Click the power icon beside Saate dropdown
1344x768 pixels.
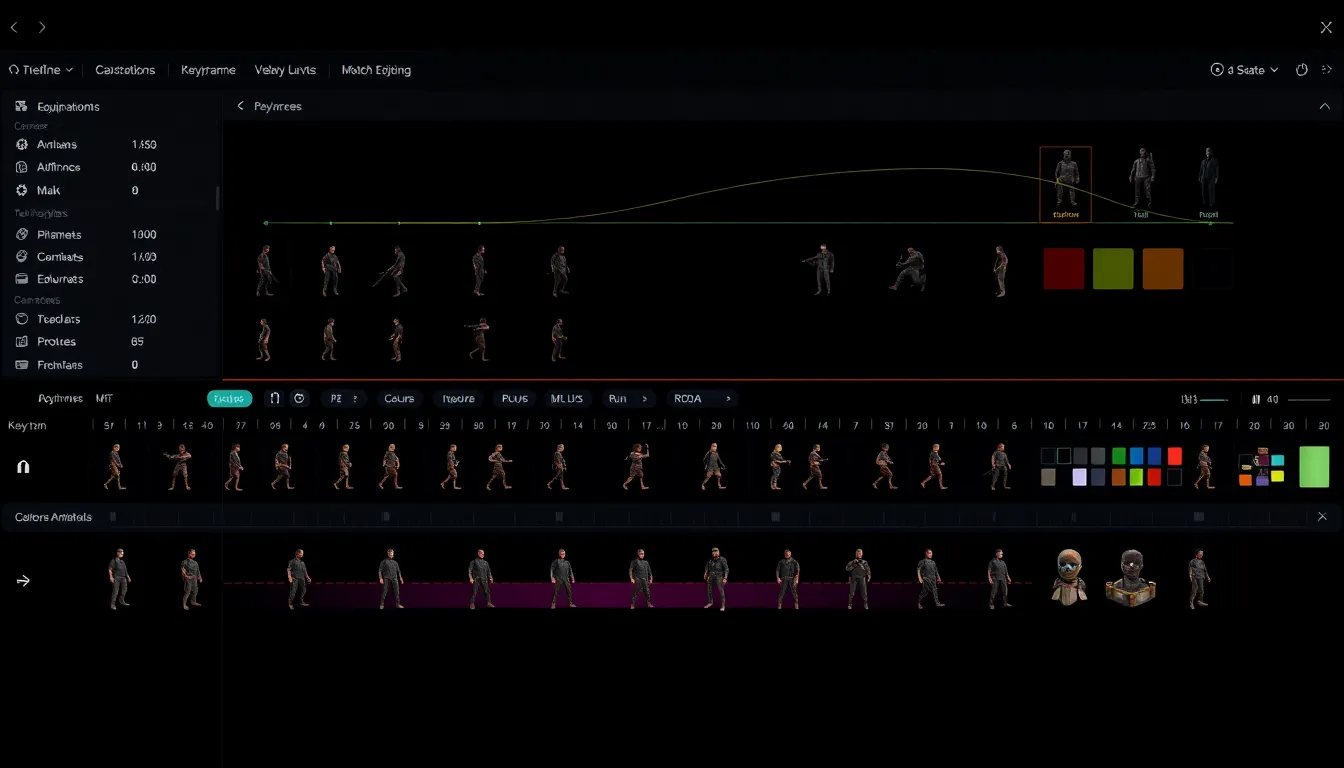click(x=1302, y=70)
